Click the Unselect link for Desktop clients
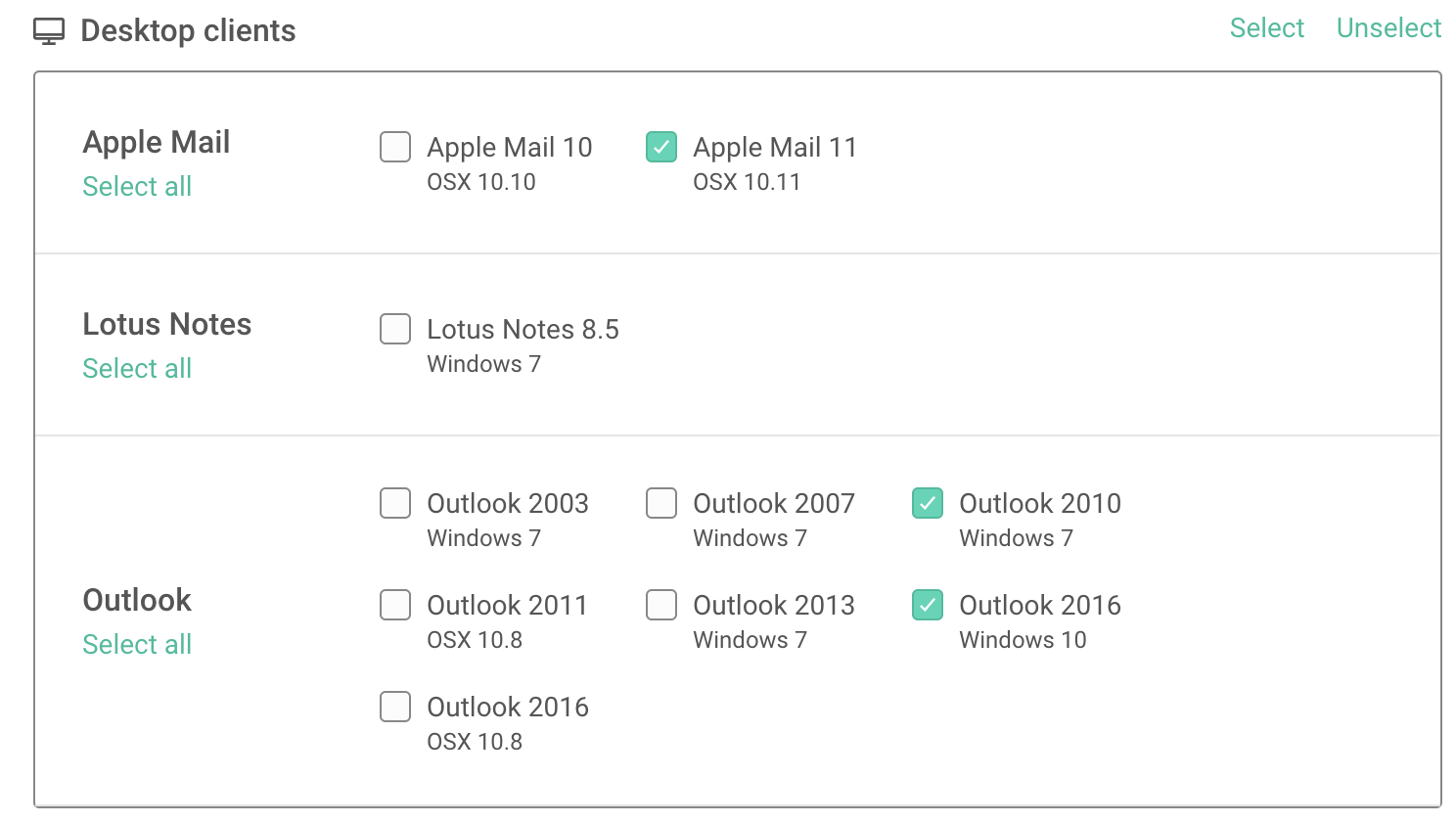 1389,28
